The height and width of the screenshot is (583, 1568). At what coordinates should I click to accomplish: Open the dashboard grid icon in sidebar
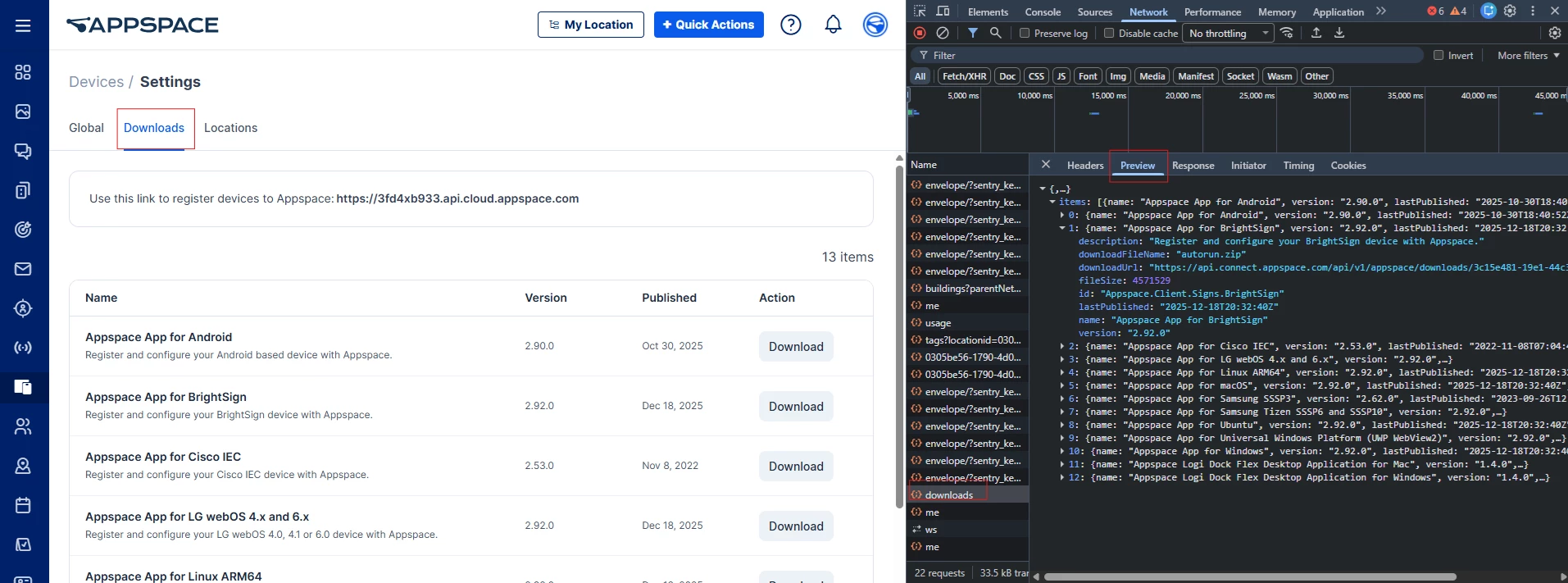(x=23, y=72)
